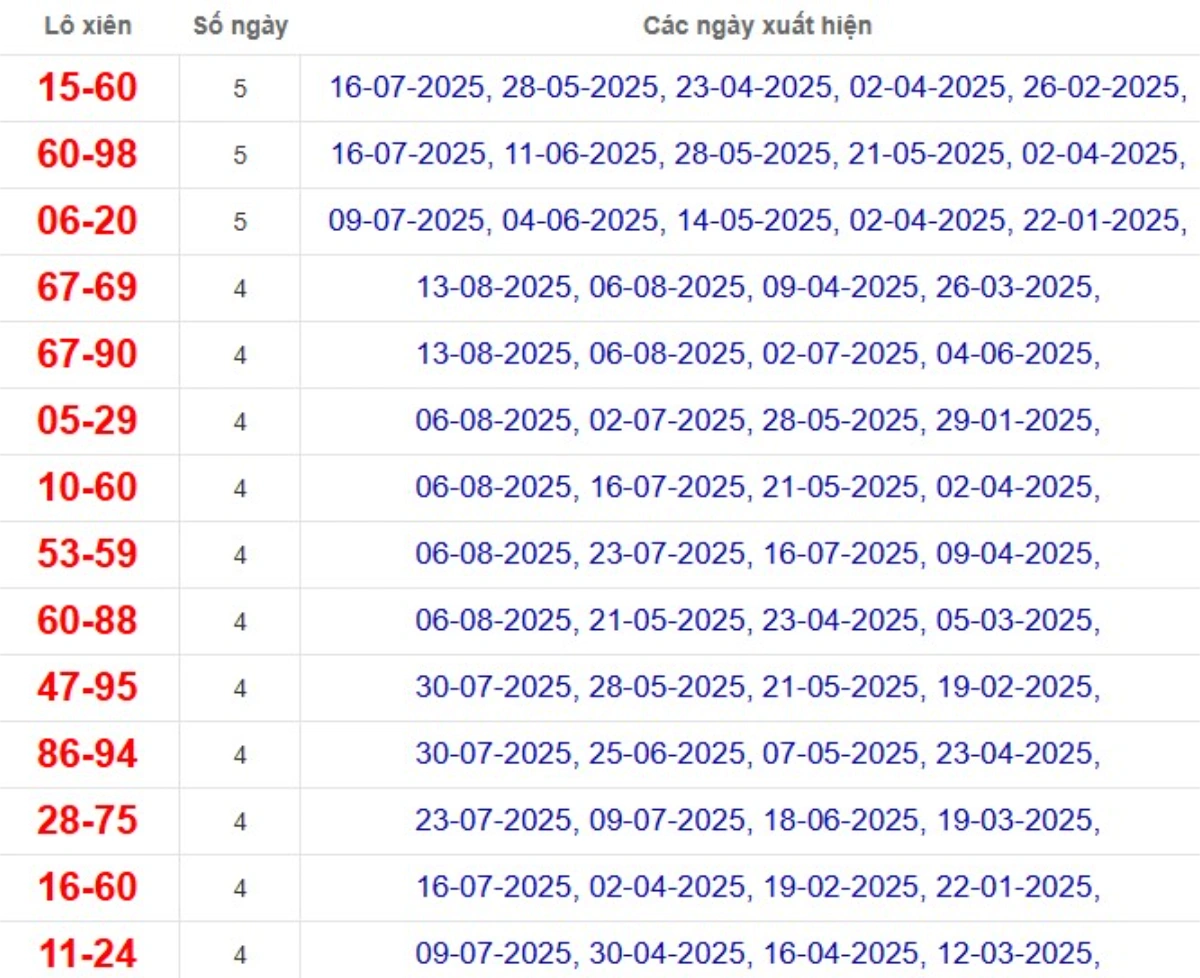Open the 86-94 pair entry
This screenshot has width=1200, height=978.
click(x=88, y=754)
